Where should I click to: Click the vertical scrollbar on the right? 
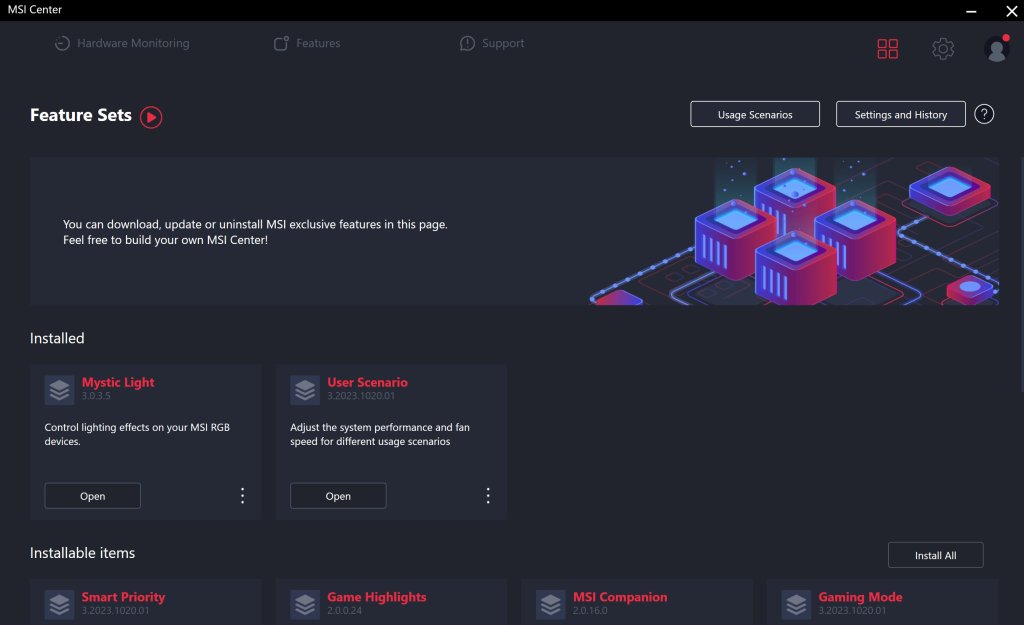[1021, 274]
